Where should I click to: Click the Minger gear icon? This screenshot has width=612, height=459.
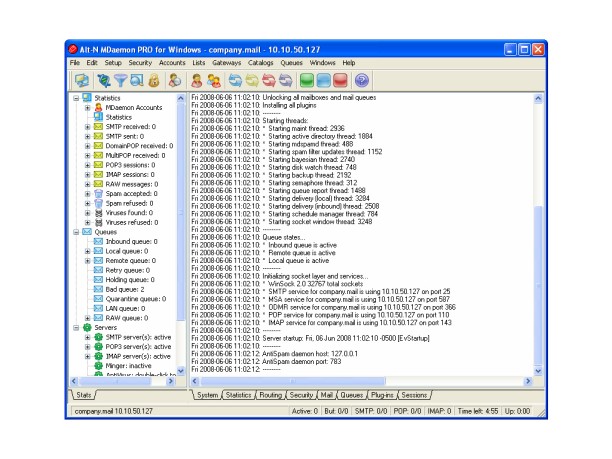pyautogui.click(x=98, y=366)
